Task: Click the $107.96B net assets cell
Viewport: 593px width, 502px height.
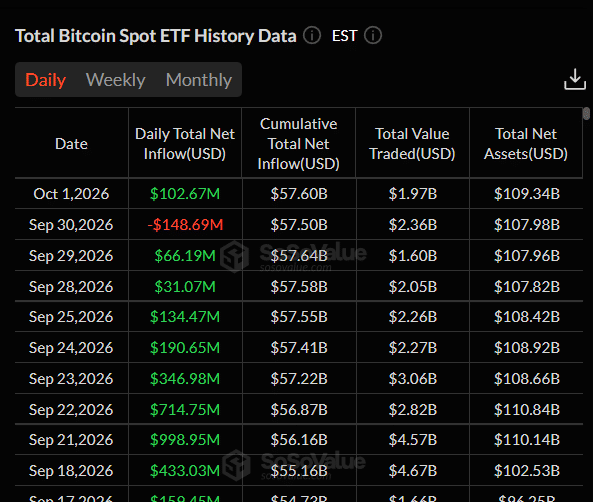Action: (527, 256)
